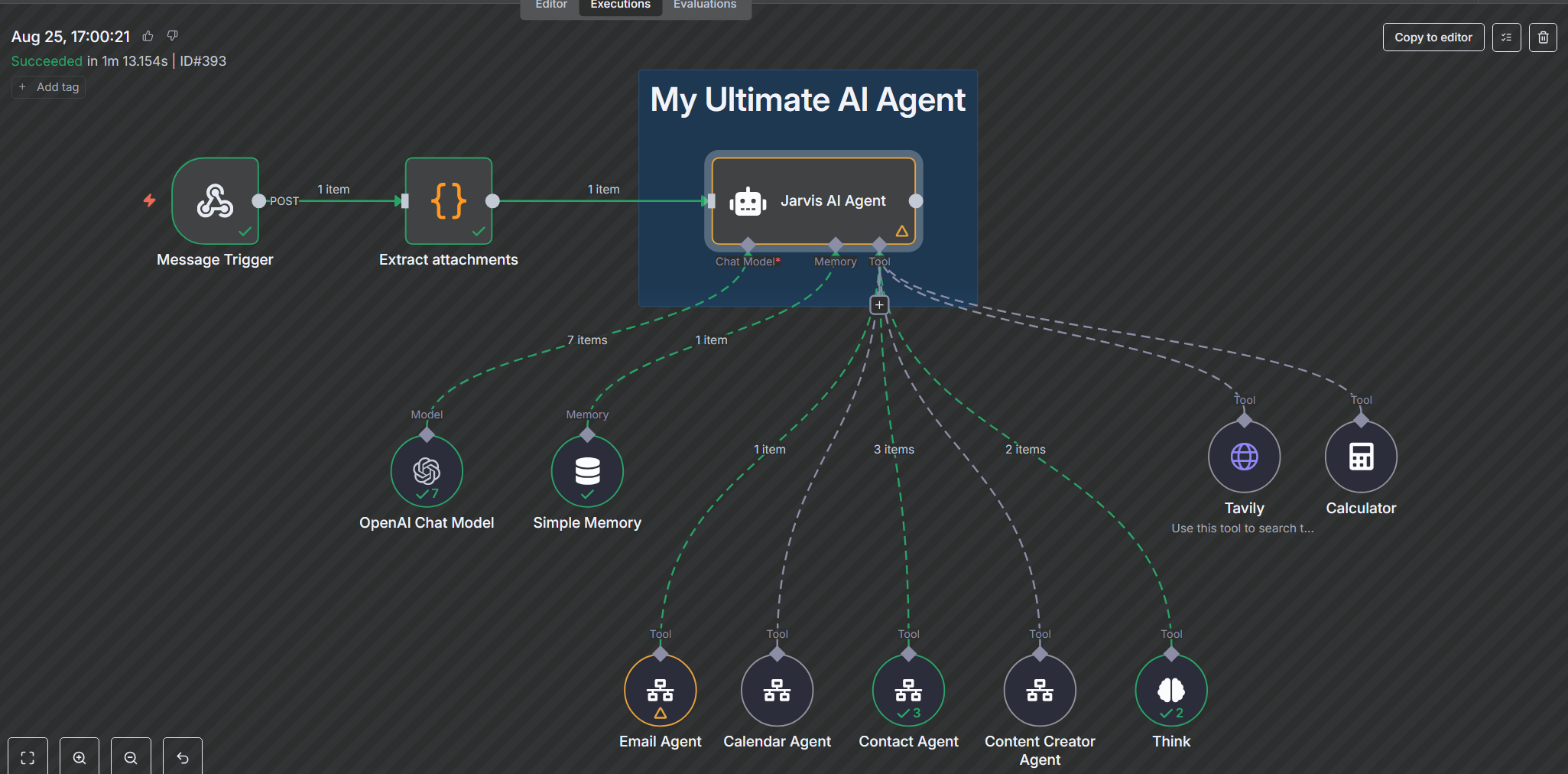Click the Copy to editor button

coord(1433,37)
